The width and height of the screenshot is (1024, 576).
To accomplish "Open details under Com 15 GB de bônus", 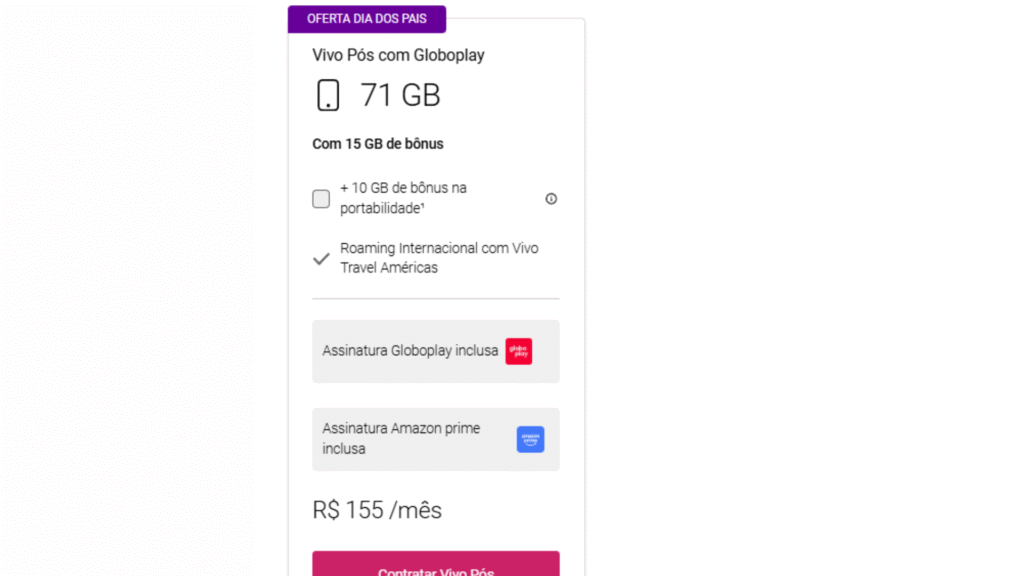I will 377,143.
